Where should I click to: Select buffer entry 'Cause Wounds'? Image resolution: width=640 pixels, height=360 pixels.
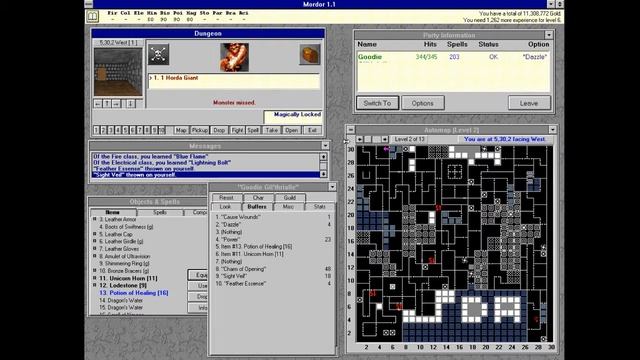point(273,217)
